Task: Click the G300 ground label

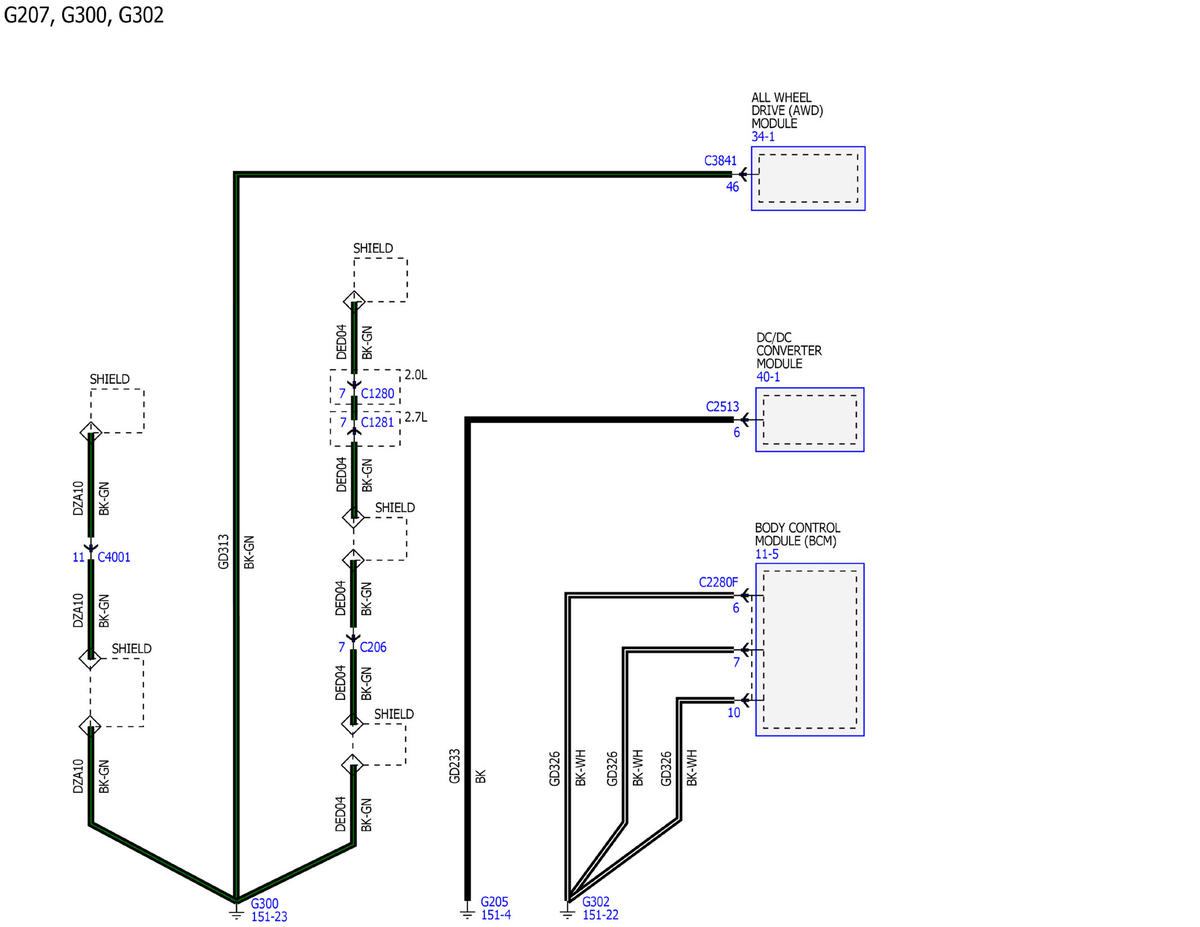Action: click(x=265, y=902)
